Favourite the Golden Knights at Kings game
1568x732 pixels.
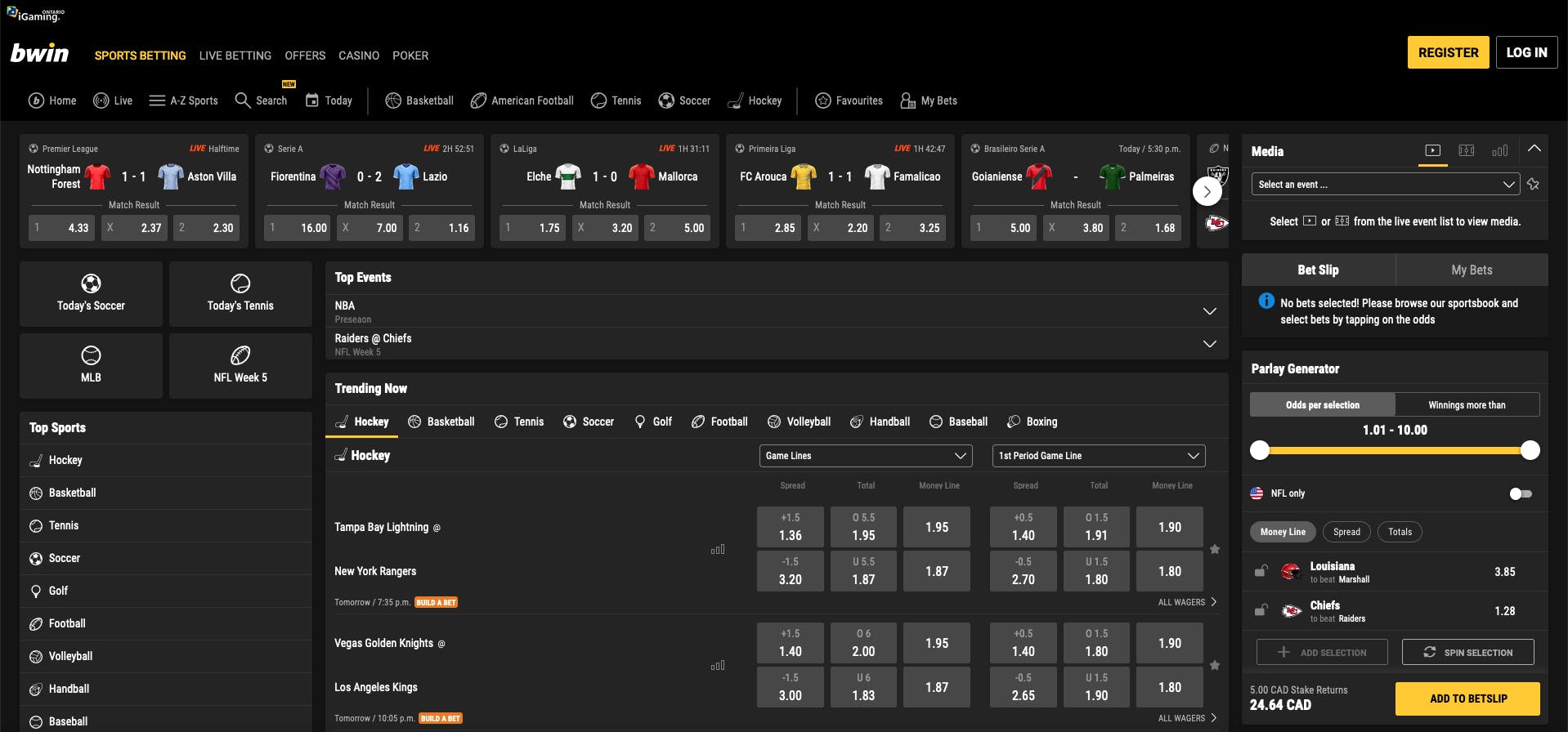click(1215, 665)
